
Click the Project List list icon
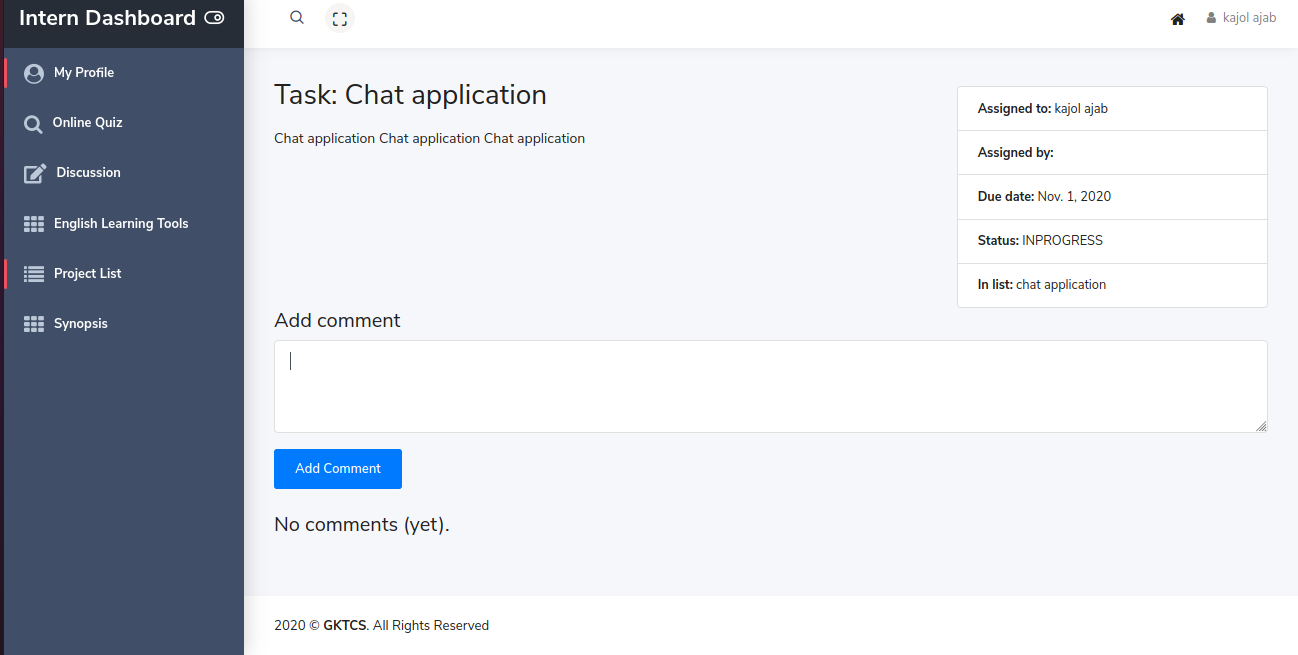pyautogui.click(x=34, y=274)
